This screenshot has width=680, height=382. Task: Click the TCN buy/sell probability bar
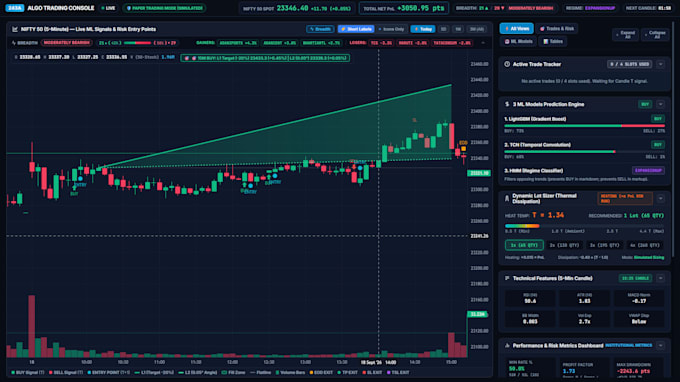pos(584,152)
